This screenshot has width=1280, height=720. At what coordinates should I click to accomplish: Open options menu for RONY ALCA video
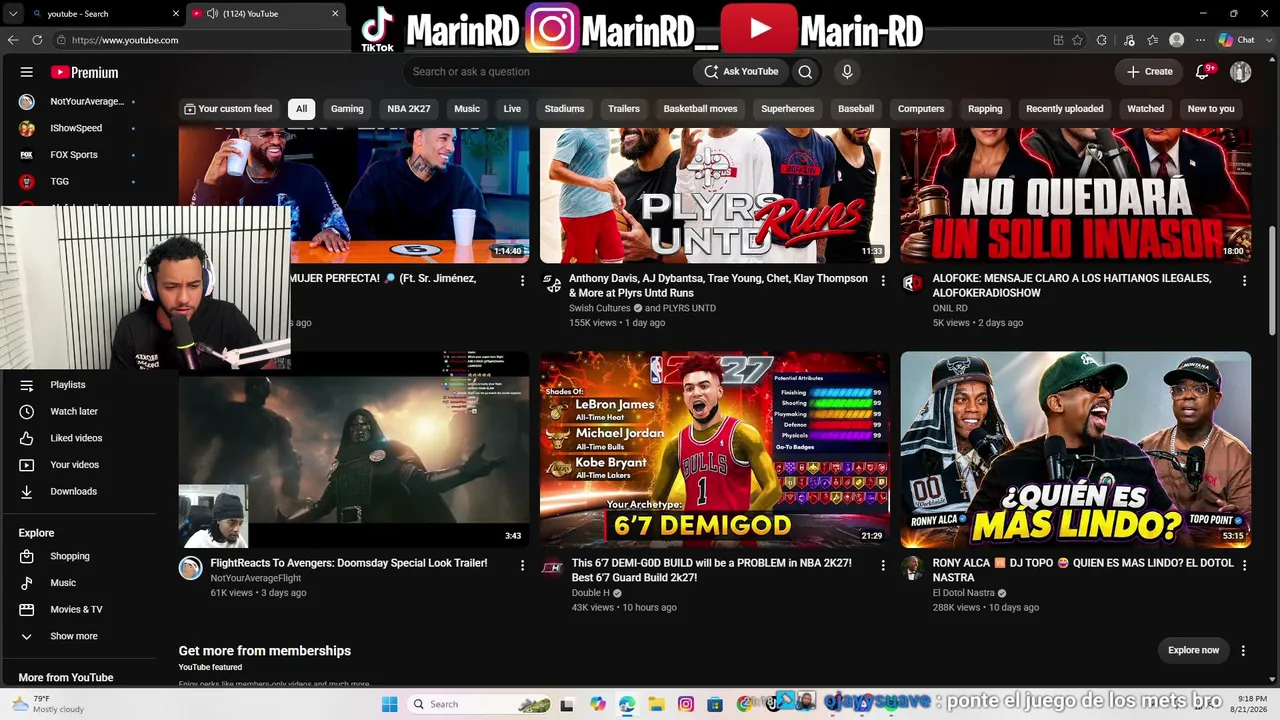coord(1244,566)
